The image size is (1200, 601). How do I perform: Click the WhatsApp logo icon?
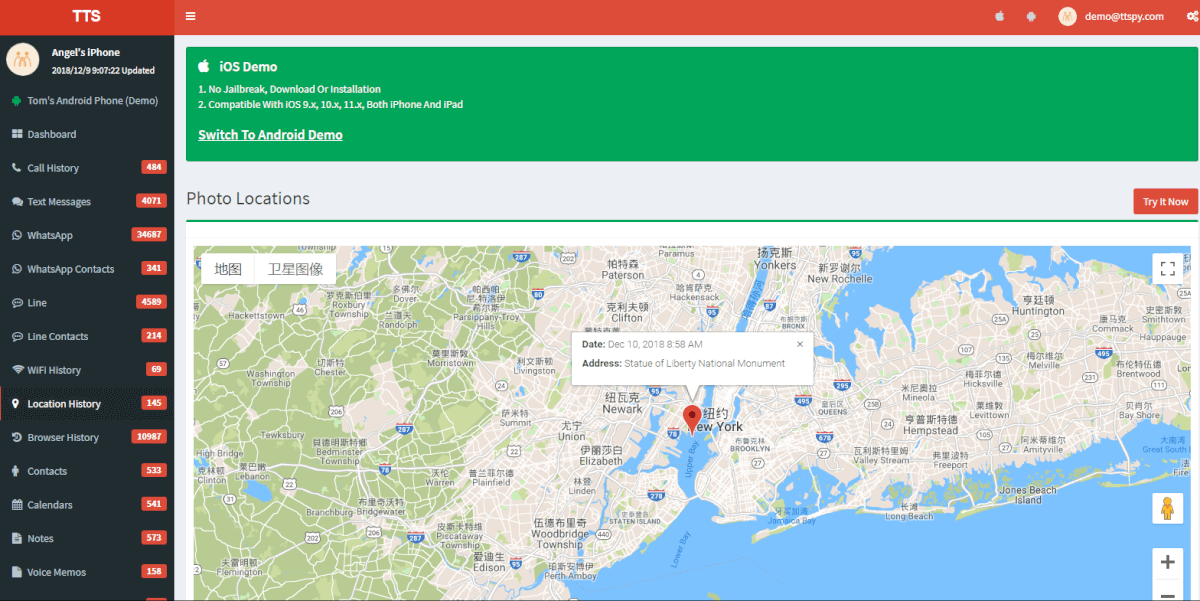pyautogui.click(x=17, y=235)
